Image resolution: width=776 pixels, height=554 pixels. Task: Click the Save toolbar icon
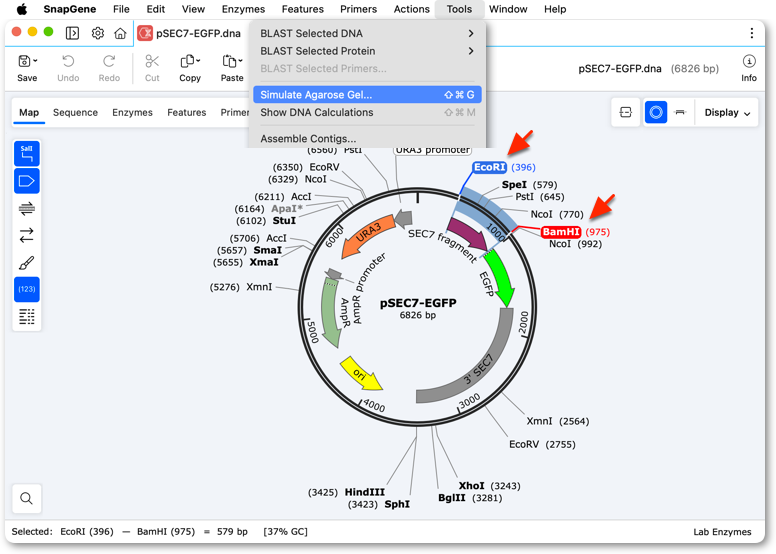(24, 61)
